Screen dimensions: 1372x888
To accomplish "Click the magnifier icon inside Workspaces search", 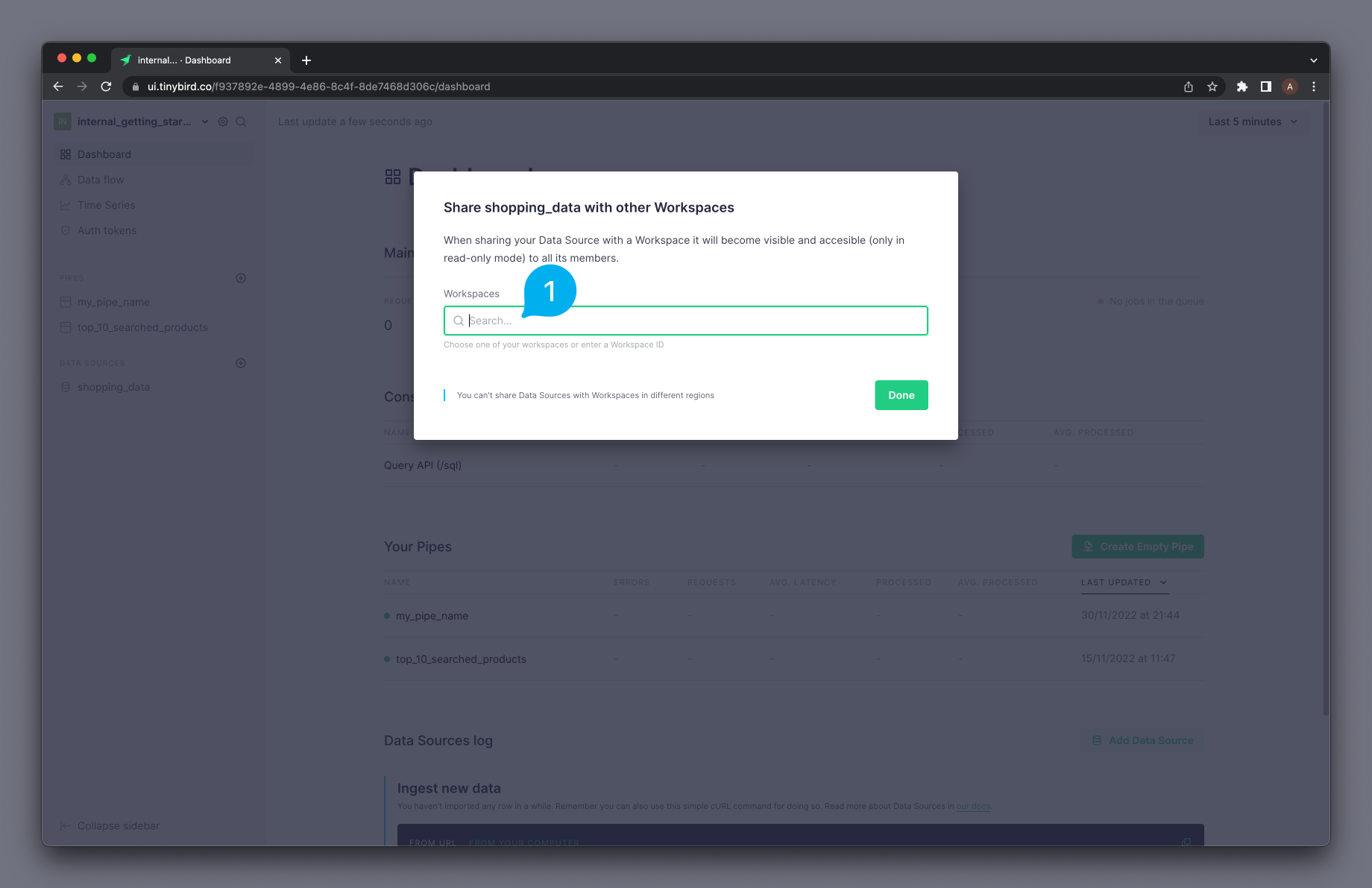I will (x=459, y=321).
